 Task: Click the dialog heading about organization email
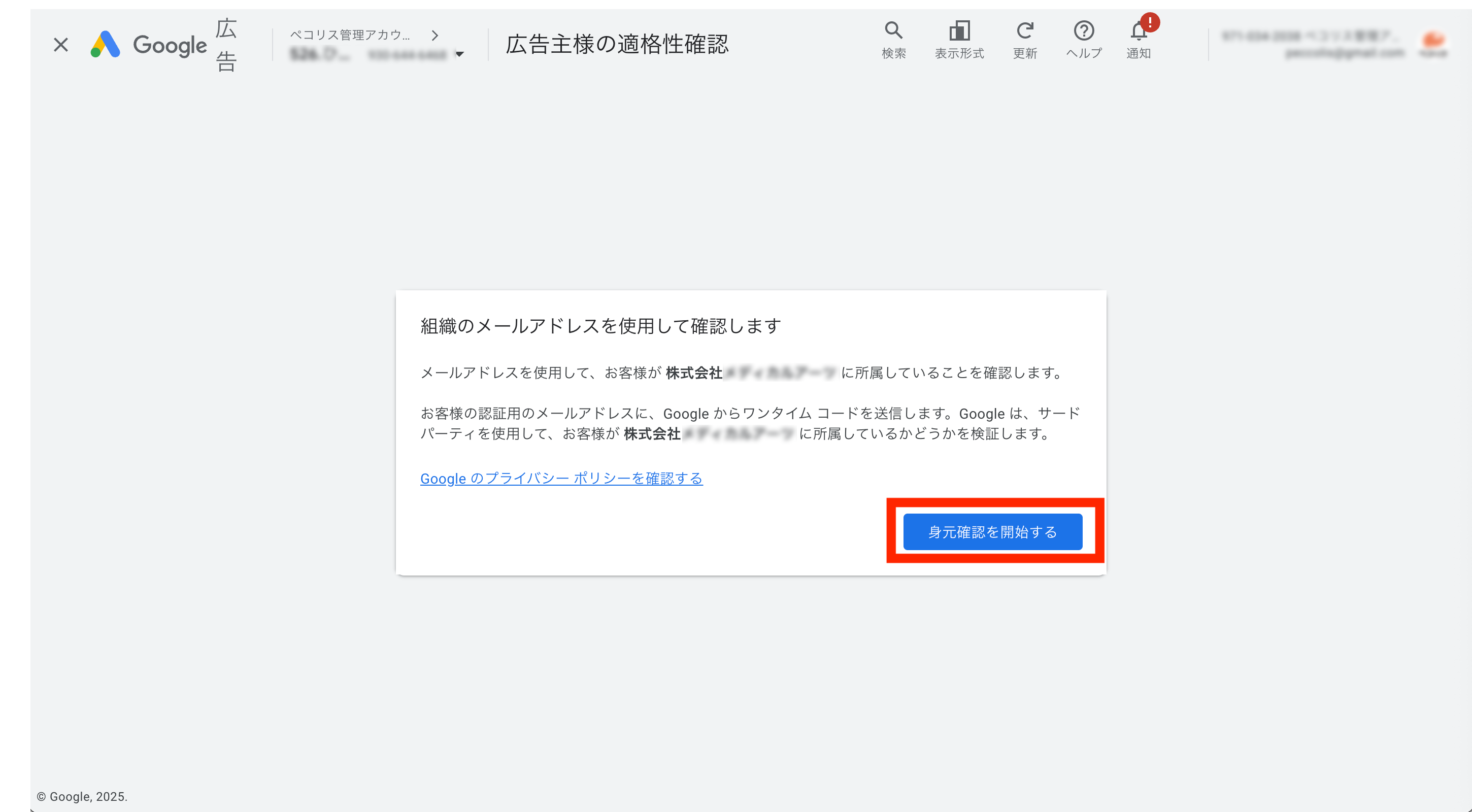tap(600, 326)
